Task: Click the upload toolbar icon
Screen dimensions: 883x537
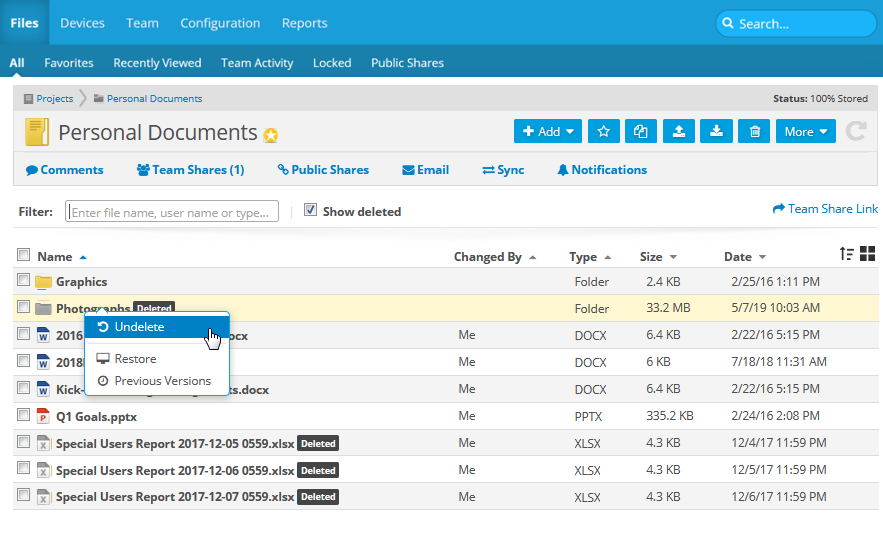Action: coord(679,131)
